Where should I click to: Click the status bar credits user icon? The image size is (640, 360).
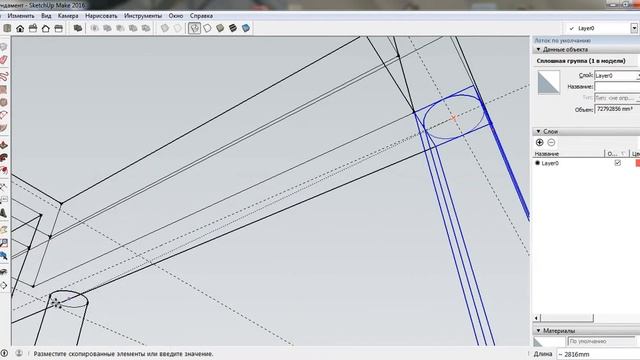coord(19,353)
